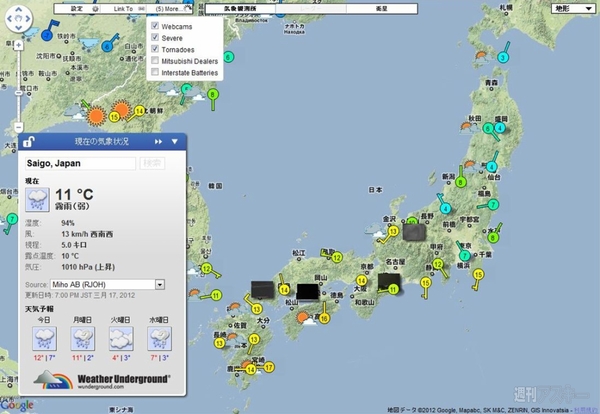Click yellow marker 15 on Chiba coast
The width and height of the screenshot is (600, 414).
(x=478, y=274)
